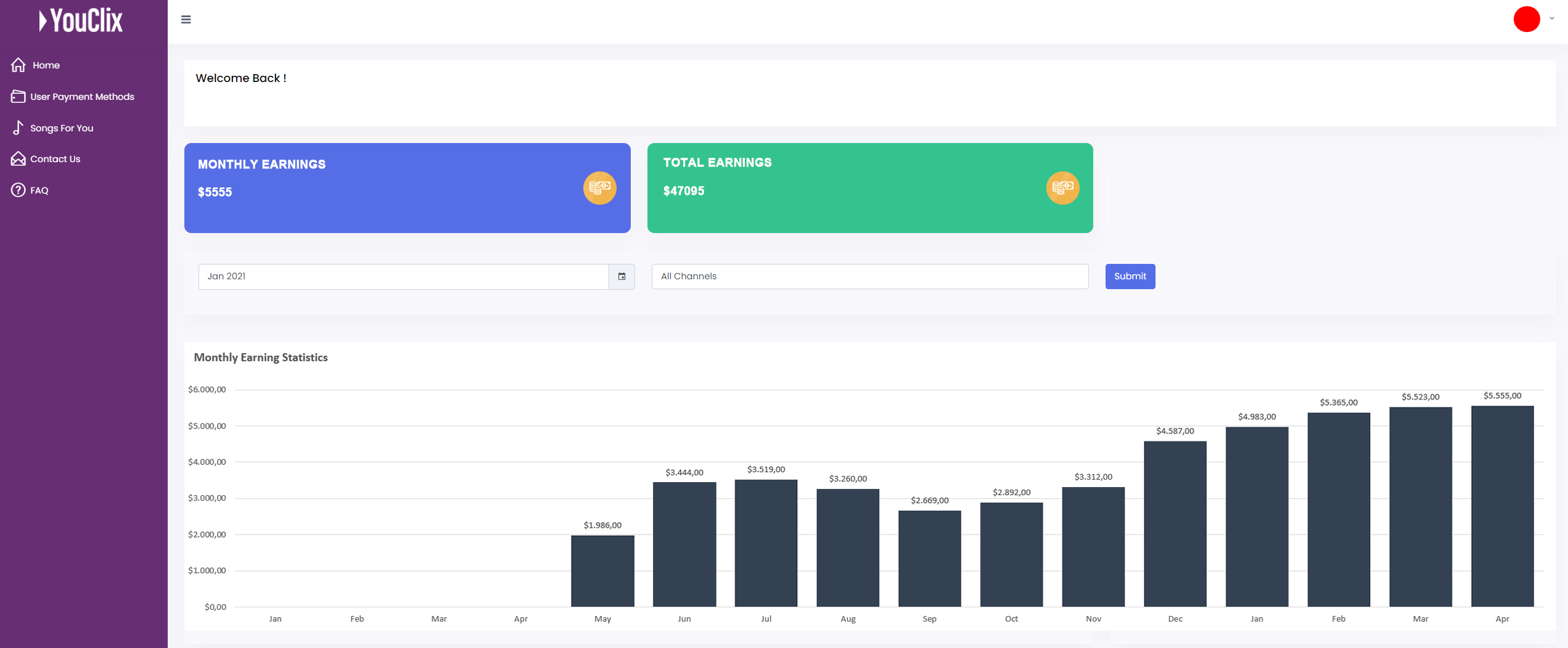The height and width of the screenshot is (648, 1568).
Task: Click the Submit button
Action: 1130,276
